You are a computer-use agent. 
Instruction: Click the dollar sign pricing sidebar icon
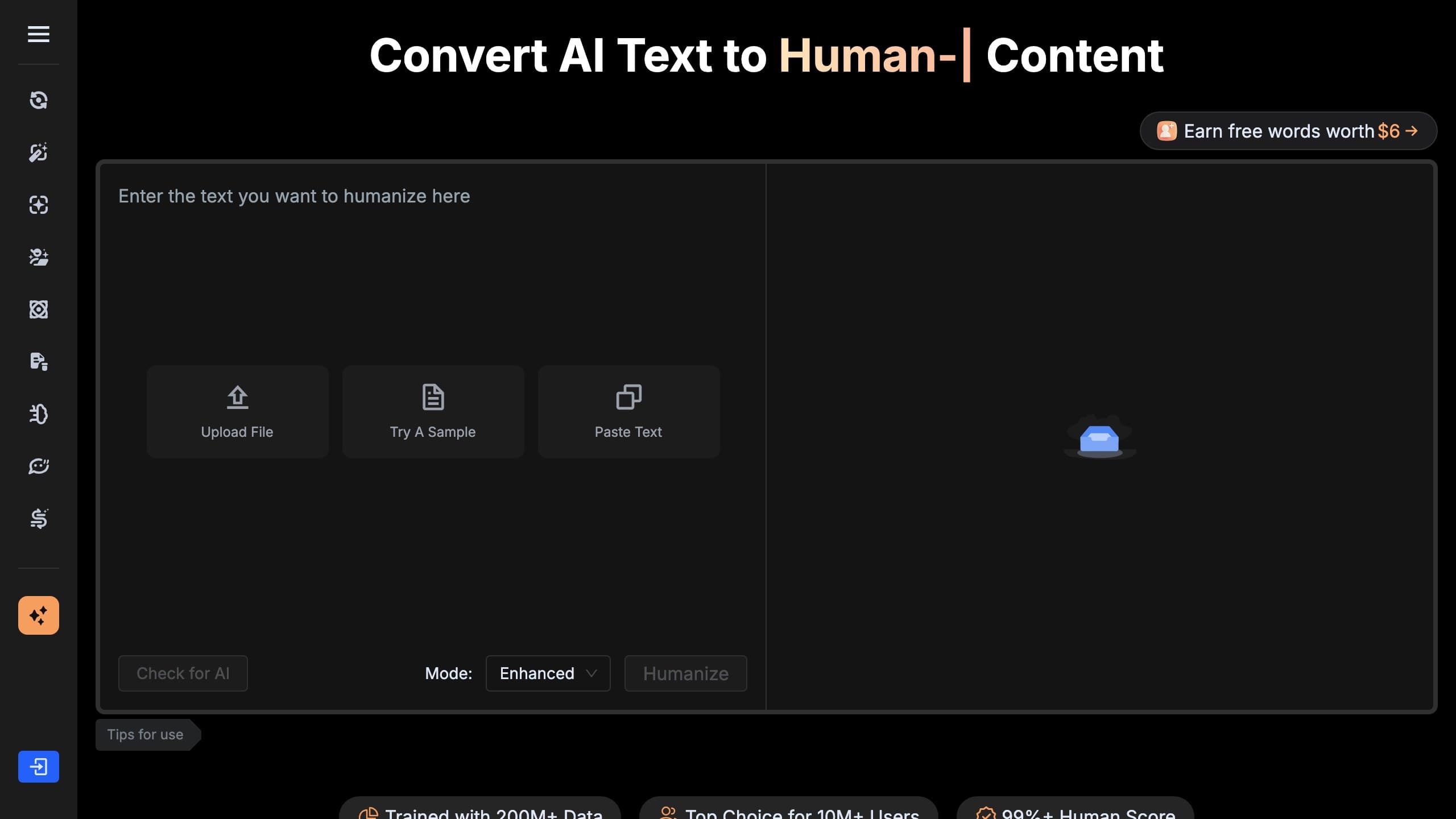[39, 519]
